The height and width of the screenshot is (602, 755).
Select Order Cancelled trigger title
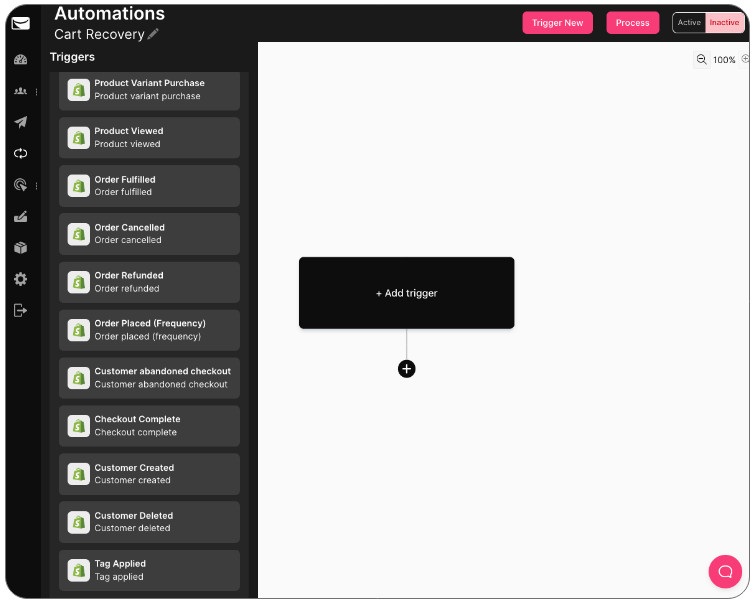tap(130, 227)
